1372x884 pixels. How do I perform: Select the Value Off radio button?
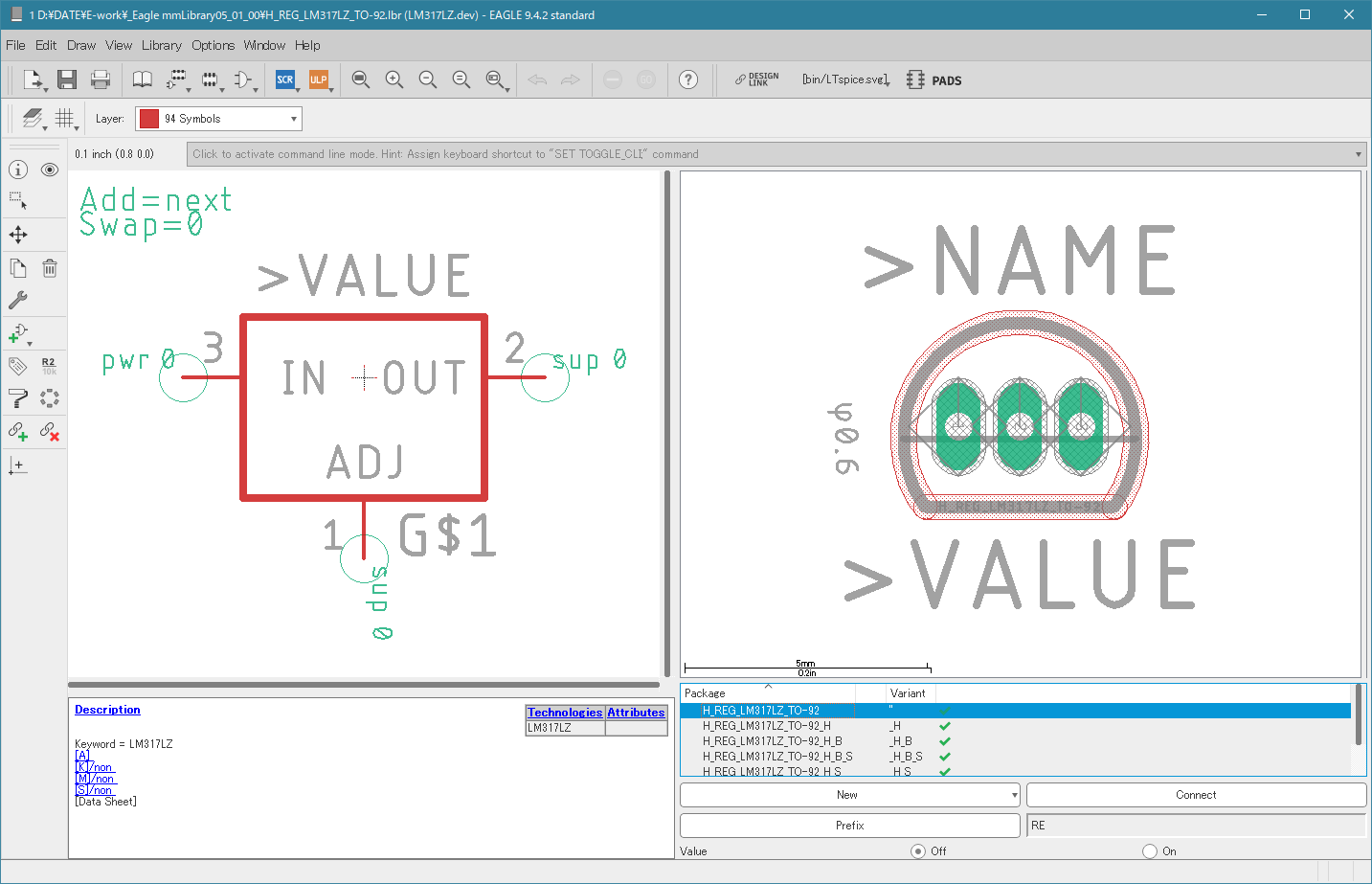pos(918,850)
